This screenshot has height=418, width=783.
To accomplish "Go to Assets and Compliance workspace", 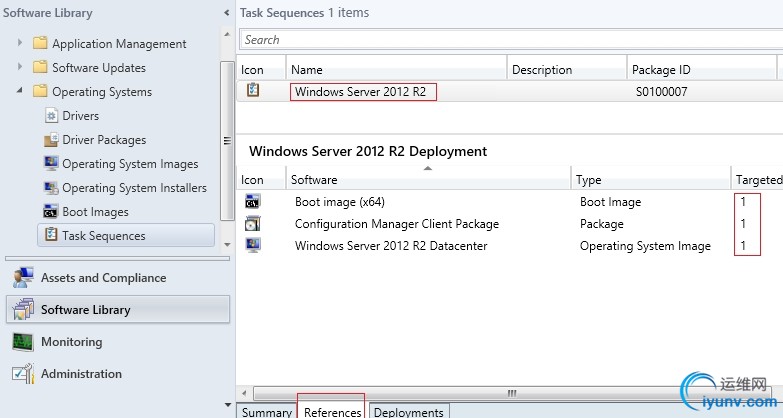I will (103, 278).
